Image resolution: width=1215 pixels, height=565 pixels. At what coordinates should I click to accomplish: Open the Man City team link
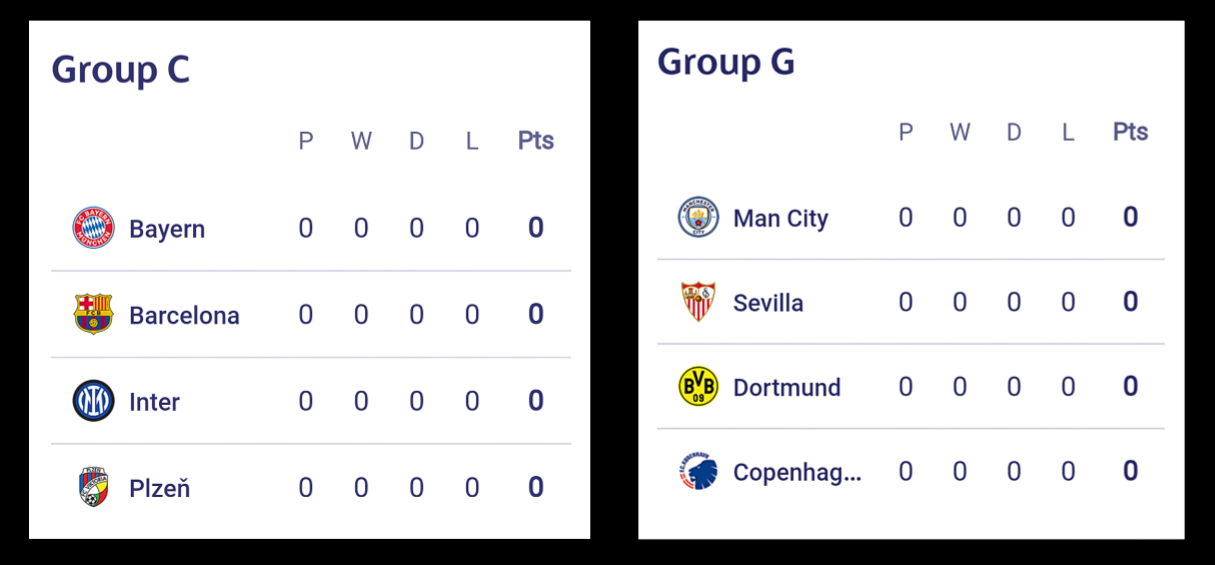pyautogui.click(x=781, y=218)
